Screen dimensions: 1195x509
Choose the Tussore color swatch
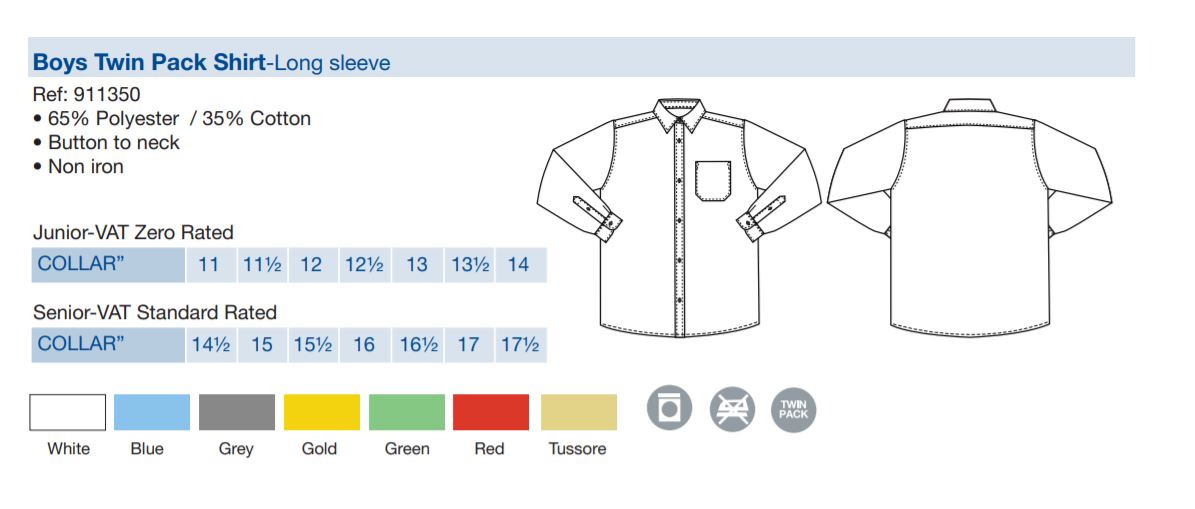(x=578, y=412)
